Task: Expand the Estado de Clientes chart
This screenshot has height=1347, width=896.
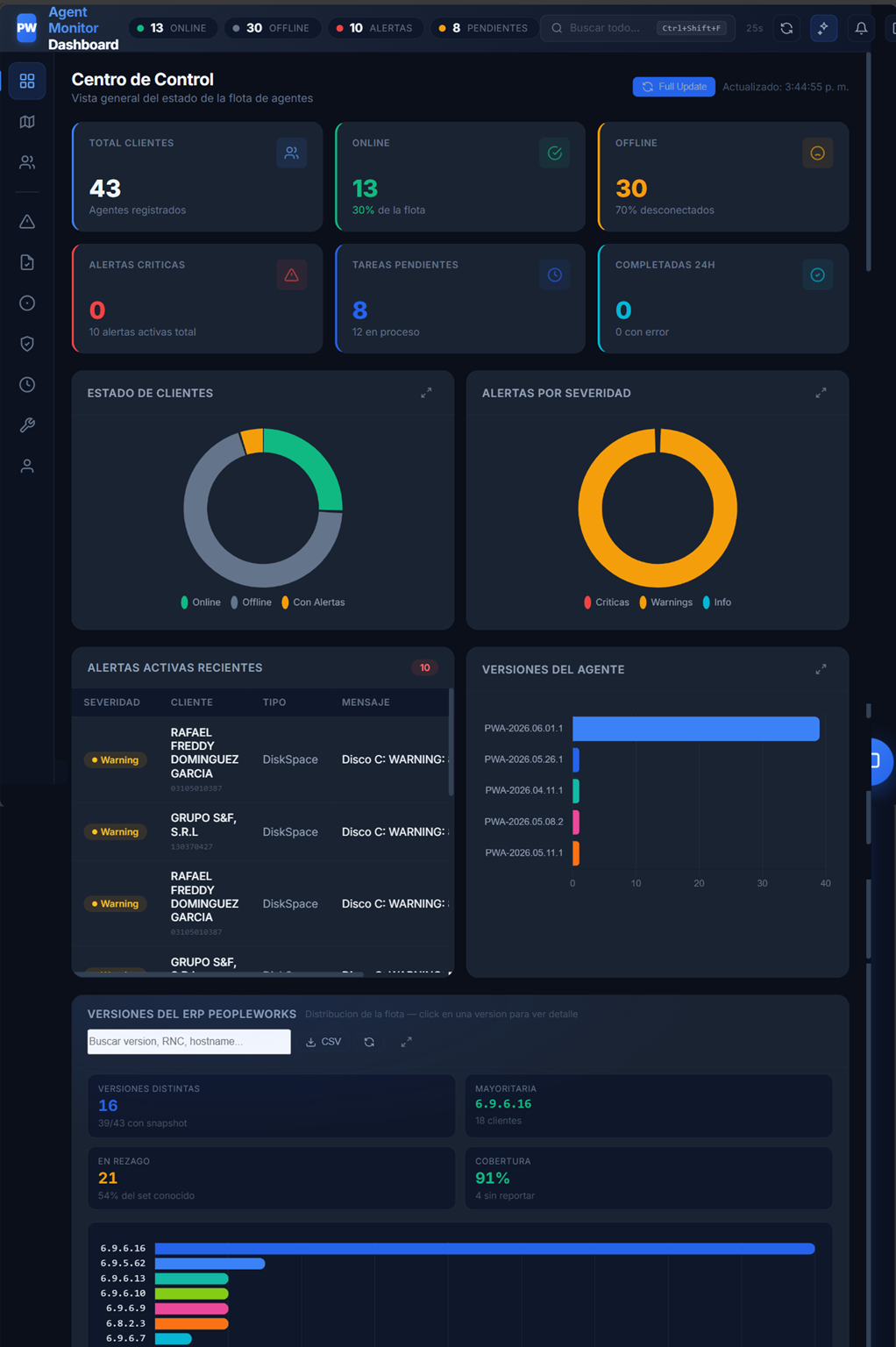Action: tap(426, 393)
